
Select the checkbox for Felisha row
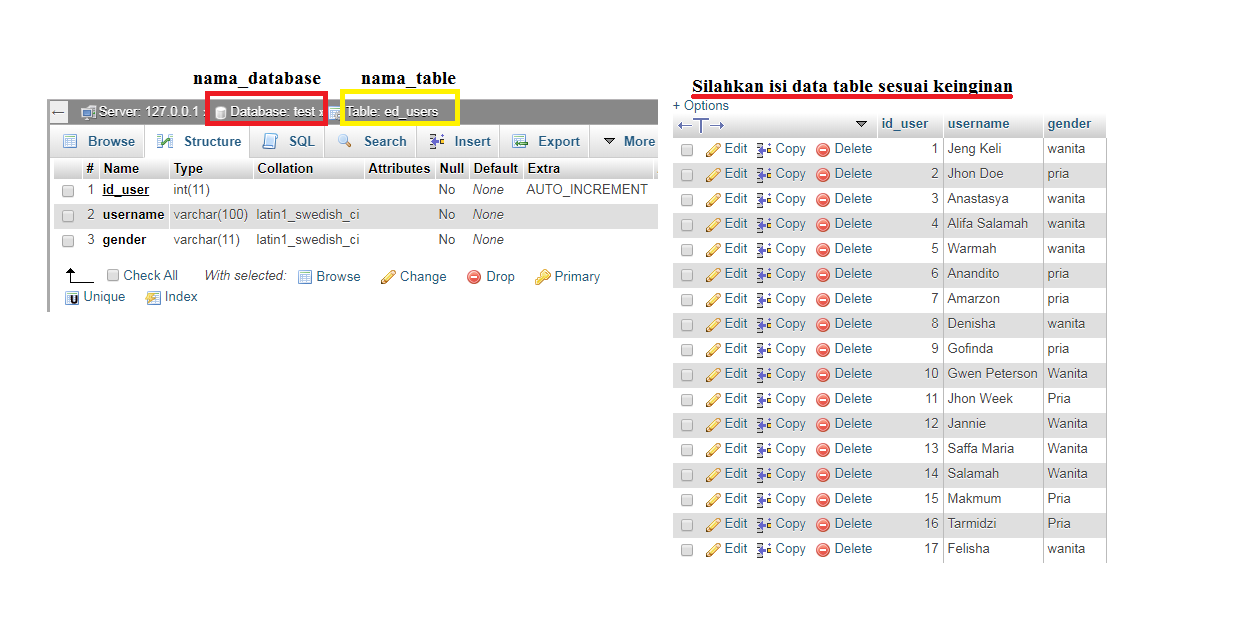tap(687, 550)
